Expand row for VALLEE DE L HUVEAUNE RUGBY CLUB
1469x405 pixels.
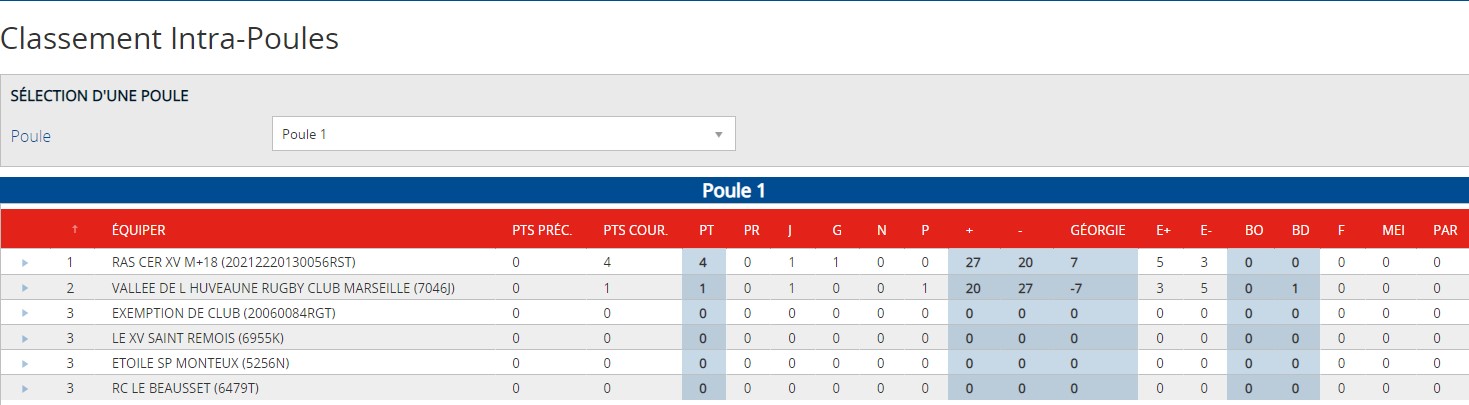tap(25, 288)
